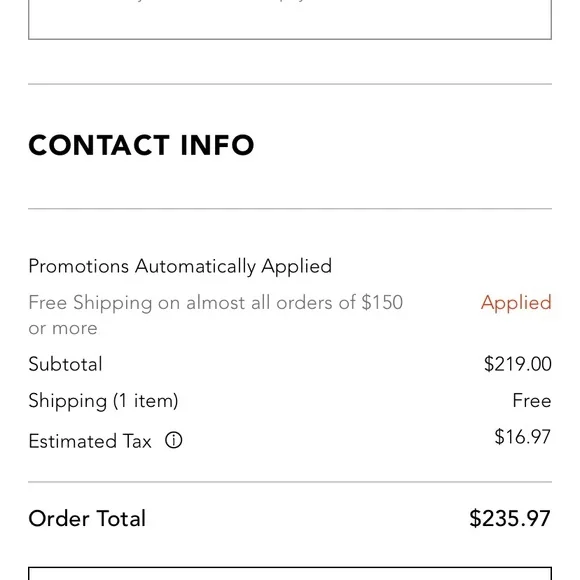Click the Free shipping value

click(532, 401)
